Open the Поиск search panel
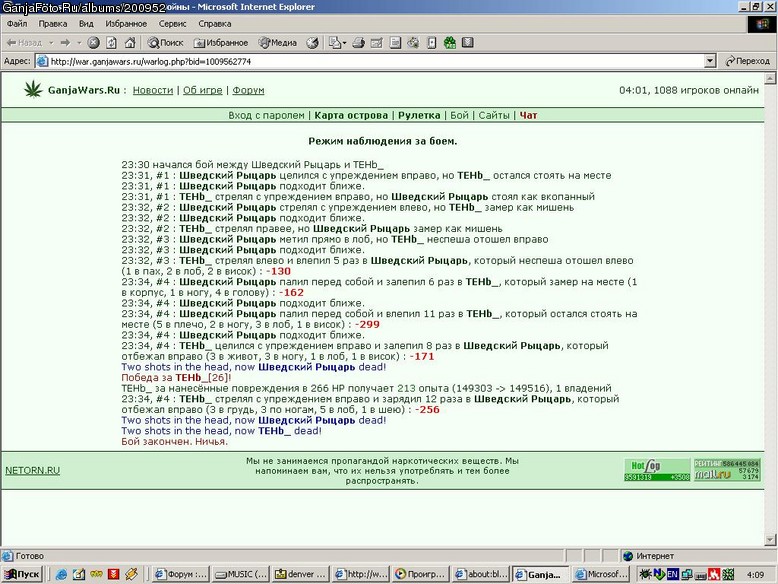 click(x=166, y=43)
